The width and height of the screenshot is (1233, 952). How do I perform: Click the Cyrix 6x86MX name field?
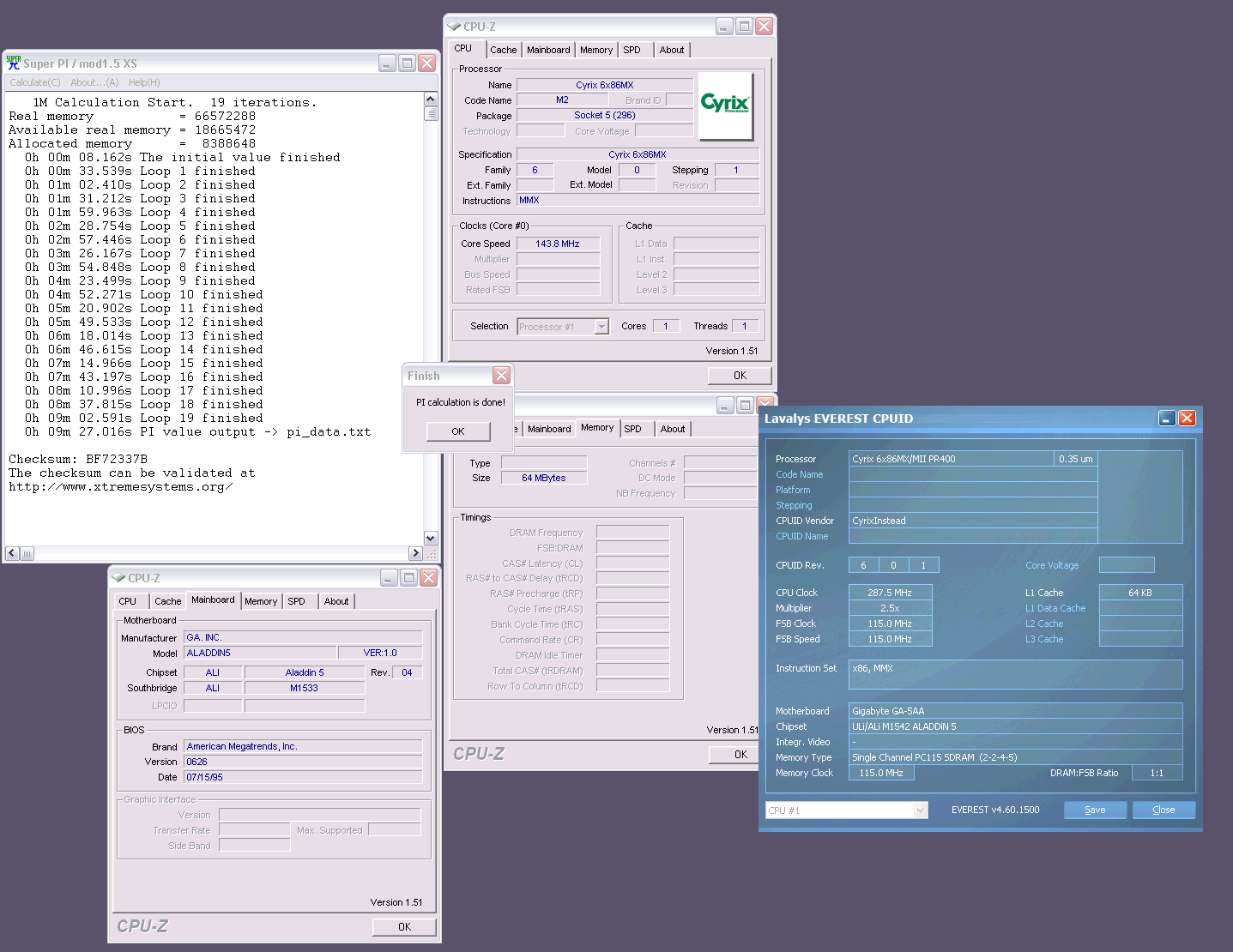604,85
